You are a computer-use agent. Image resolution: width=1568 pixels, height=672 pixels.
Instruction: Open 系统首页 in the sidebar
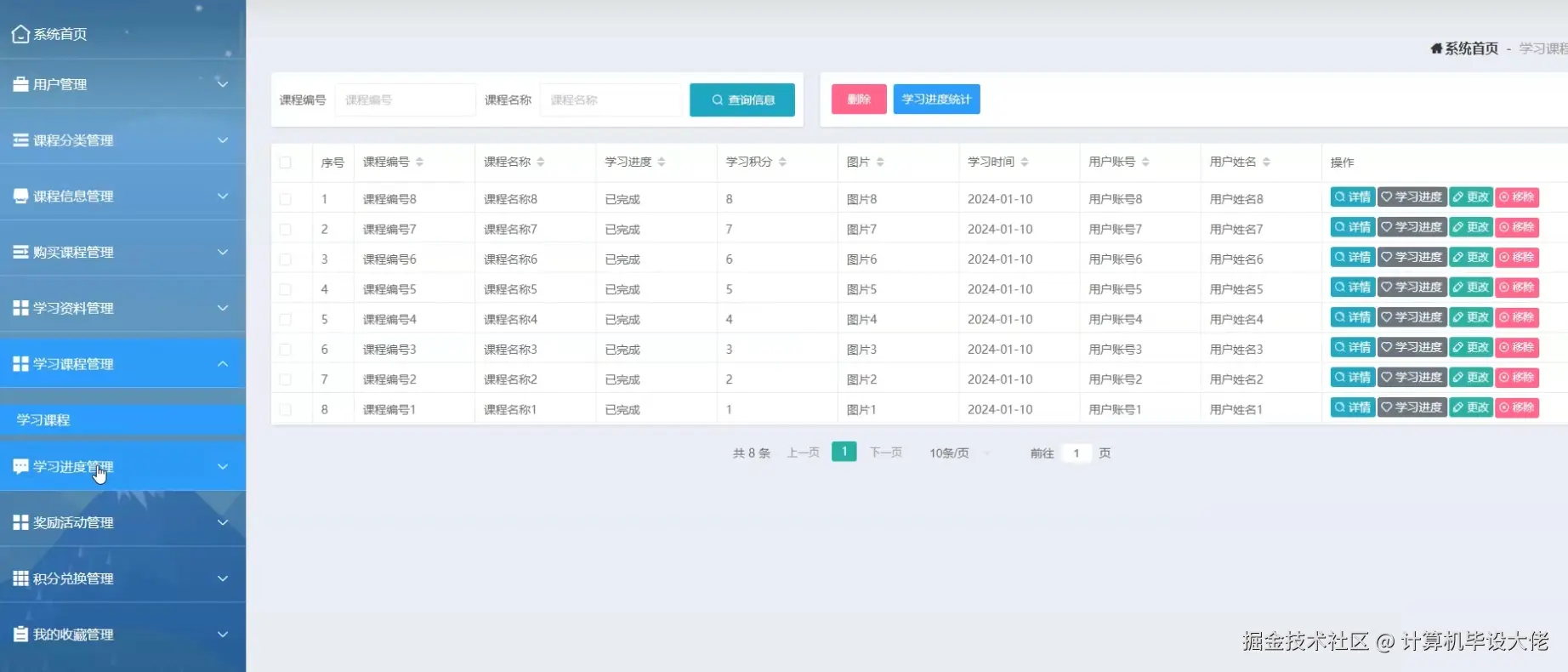click(122, 34)
